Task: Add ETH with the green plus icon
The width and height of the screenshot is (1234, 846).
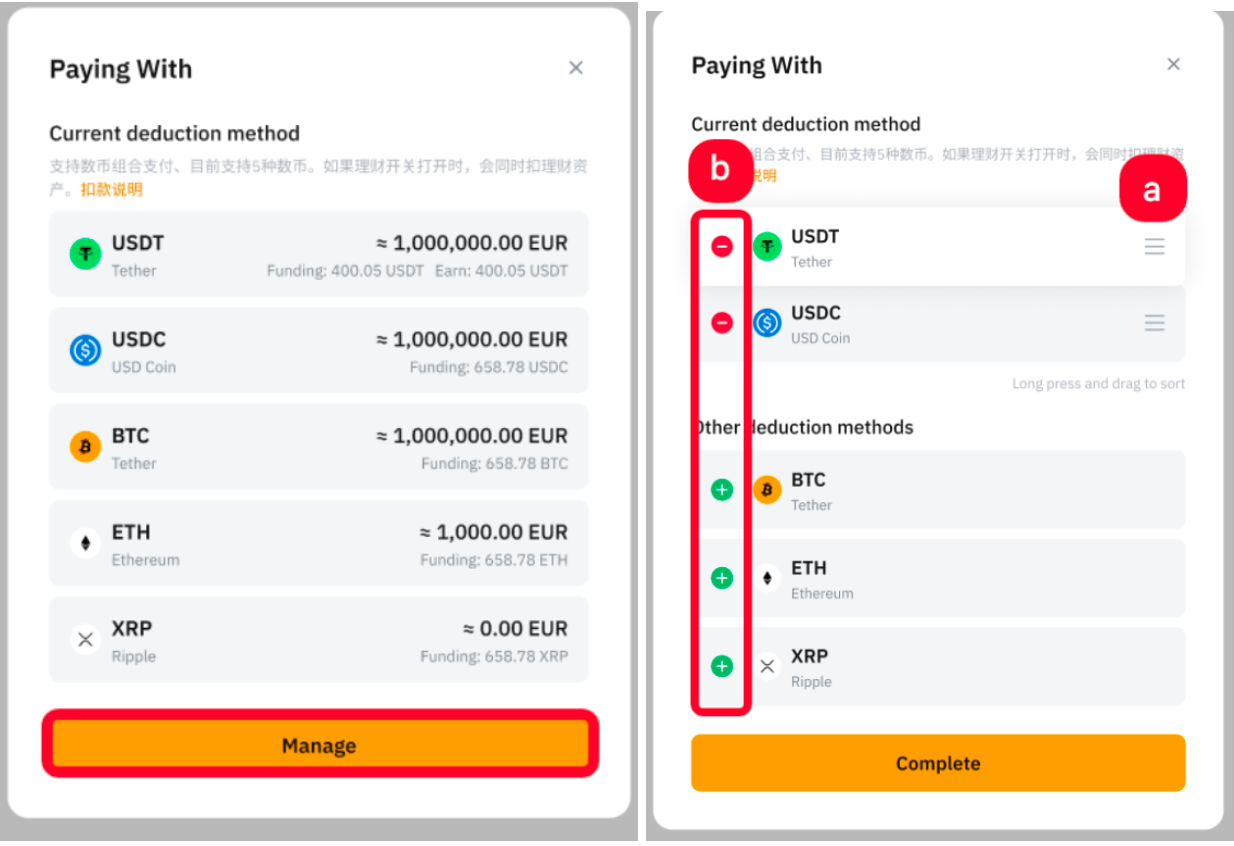Action: (722, 578)
